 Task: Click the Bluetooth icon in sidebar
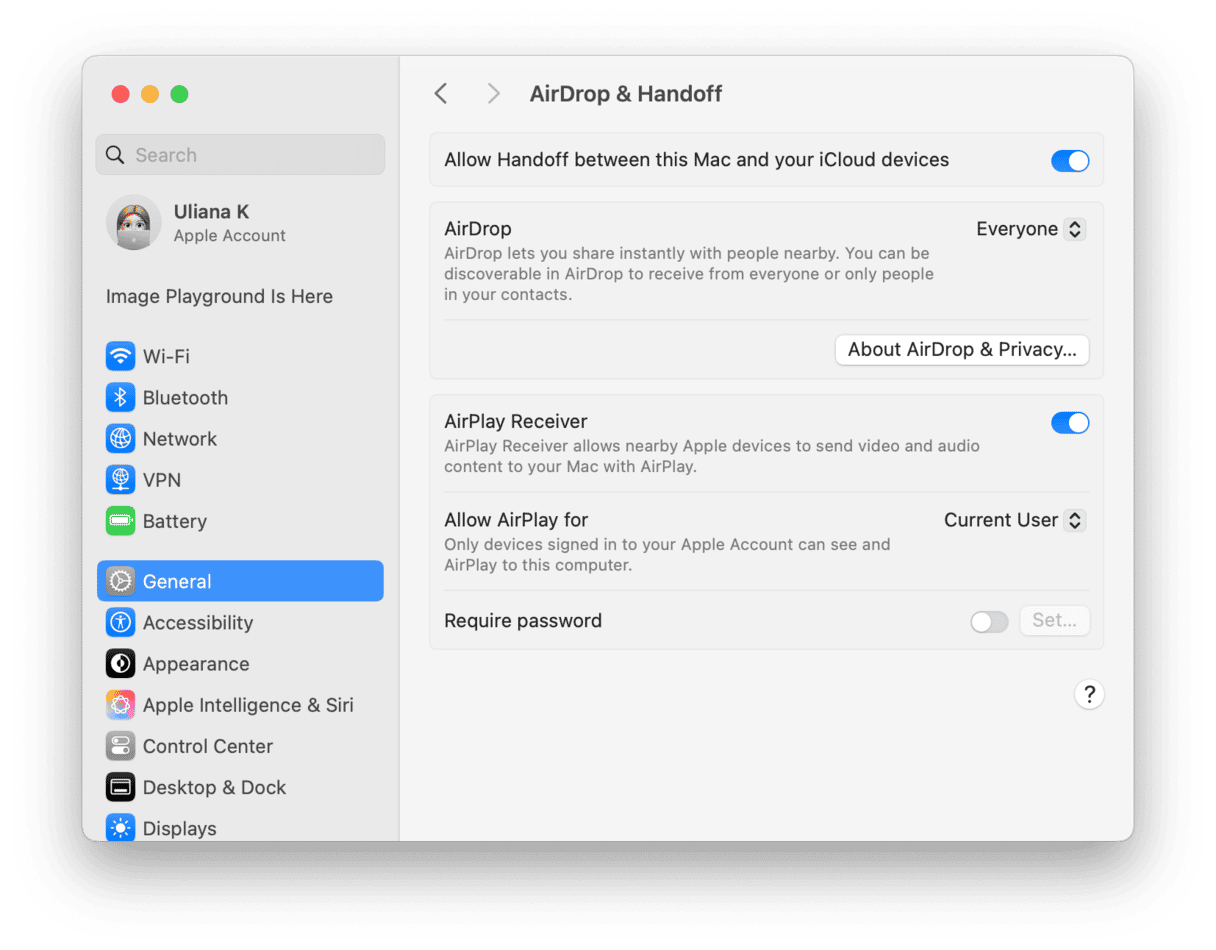[x=121, y=397]
